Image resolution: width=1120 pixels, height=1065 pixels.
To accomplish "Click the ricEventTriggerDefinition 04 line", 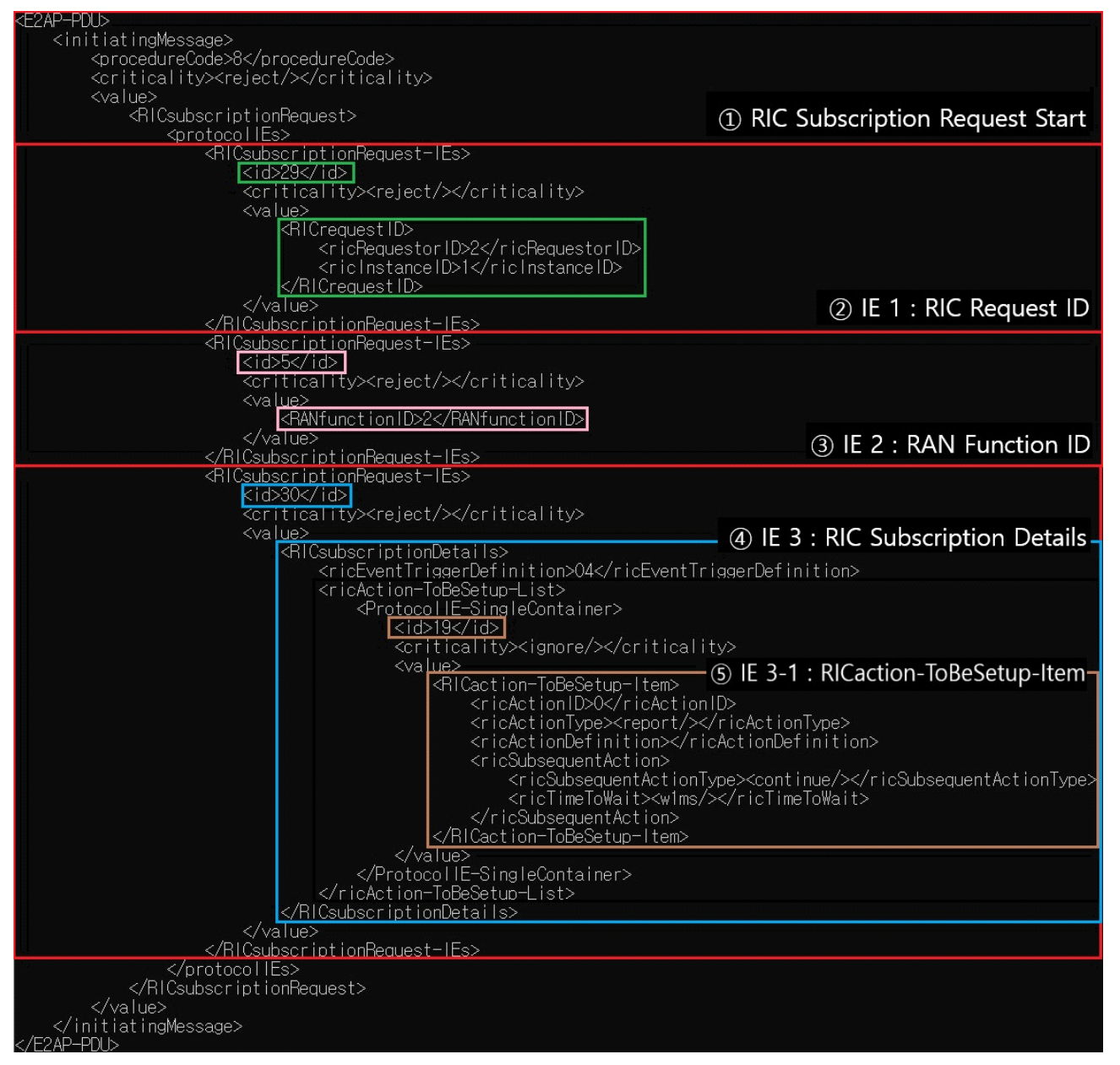I will tap(588, 571).
